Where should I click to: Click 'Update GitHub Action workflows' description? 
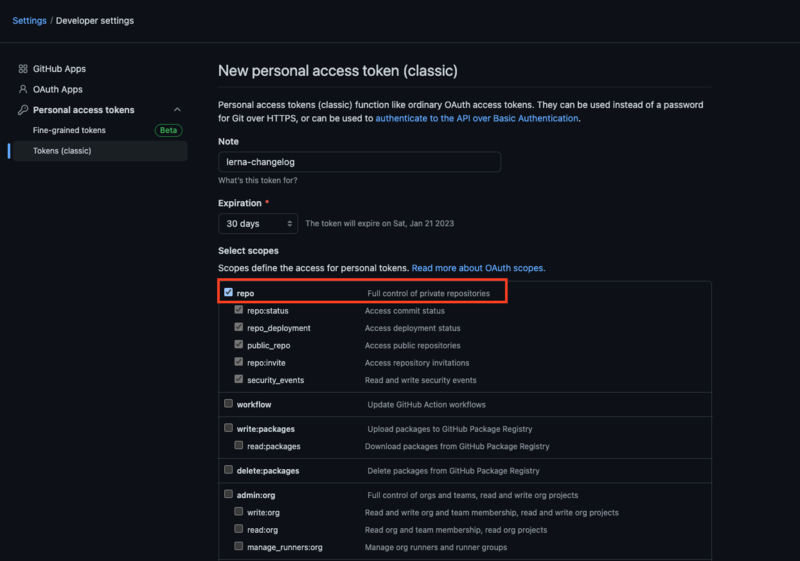pyautogui.click(x=426, y=404)
